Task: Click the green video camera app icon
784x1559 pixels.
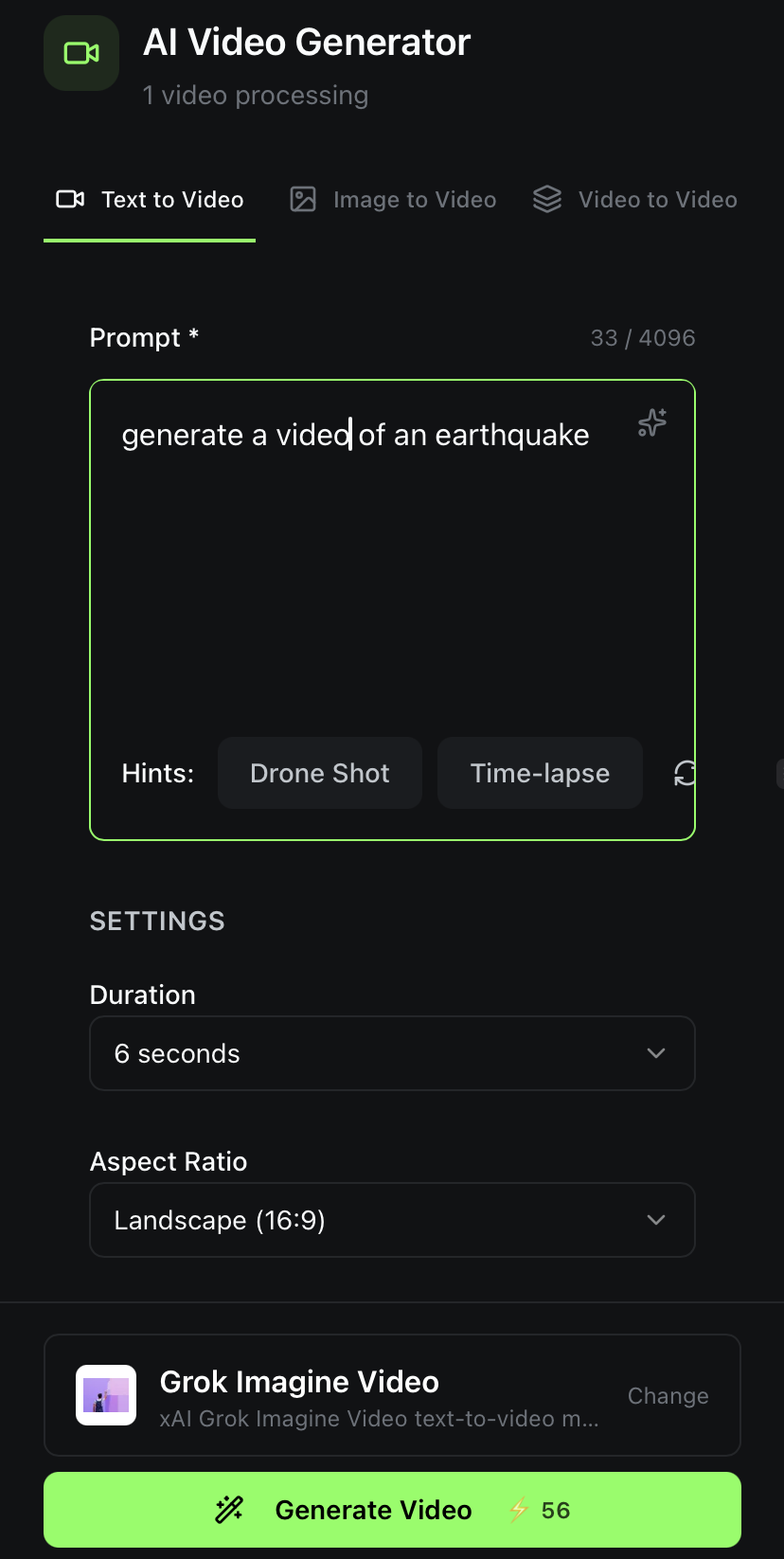Action: pos(81,54)
